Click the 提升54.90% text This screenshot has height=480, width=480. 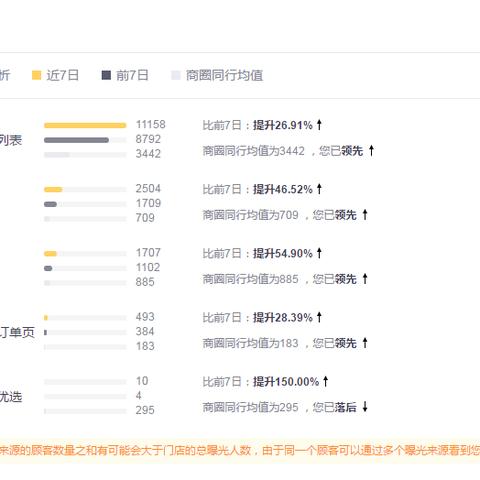tap(283, 254)
